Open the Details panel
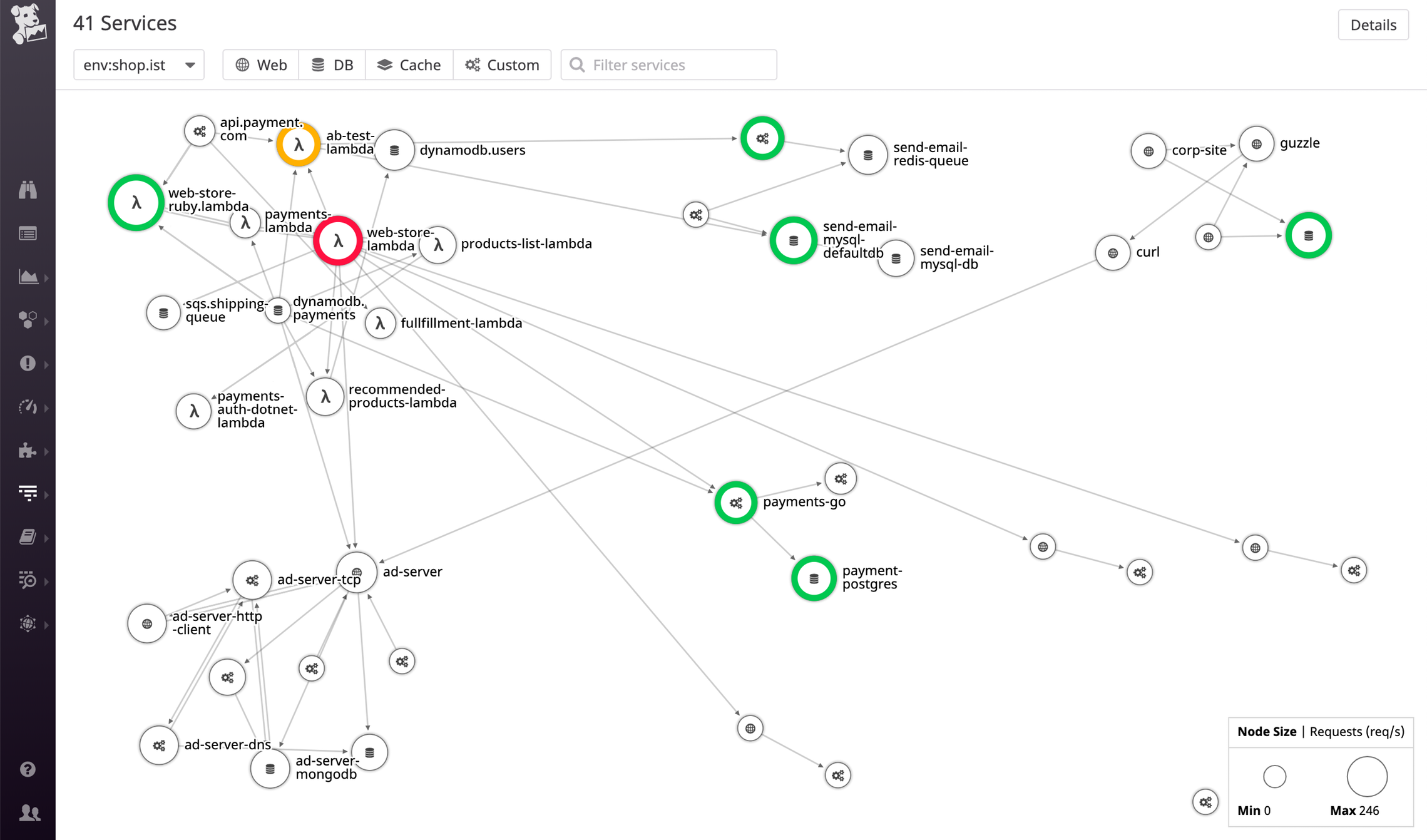 1373,25
